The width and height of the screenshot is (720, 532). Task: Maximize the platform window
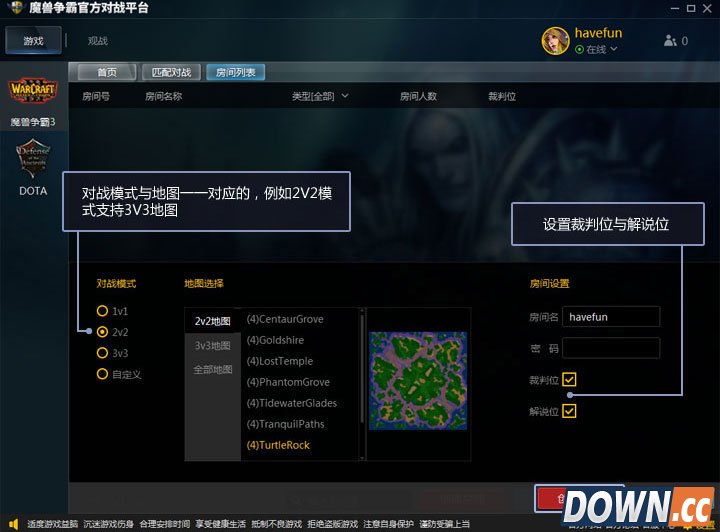[x=691, y=8]
